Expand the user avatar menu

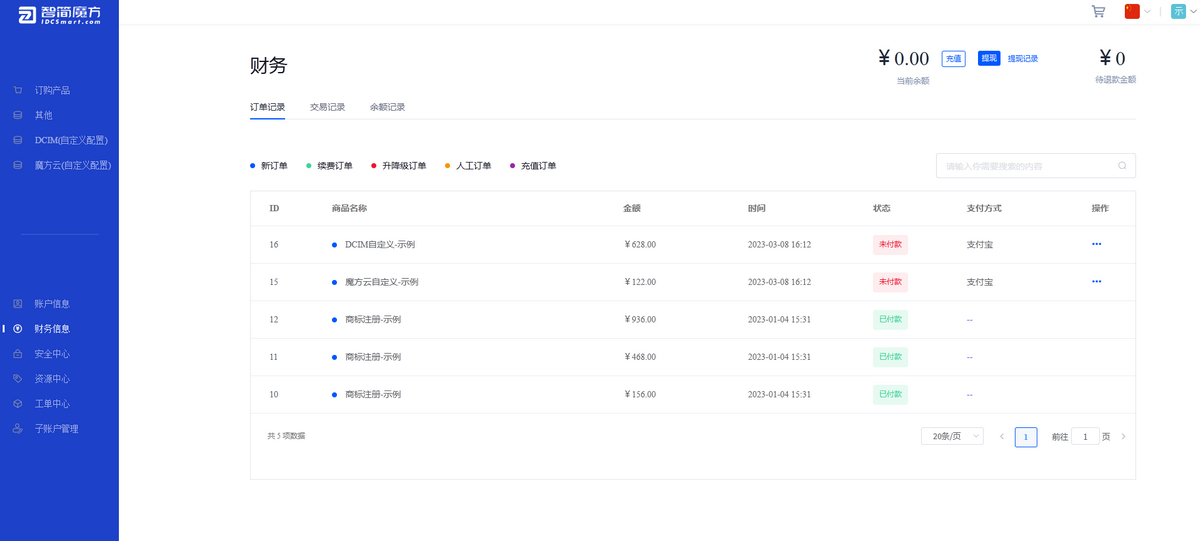[1182, 12]
